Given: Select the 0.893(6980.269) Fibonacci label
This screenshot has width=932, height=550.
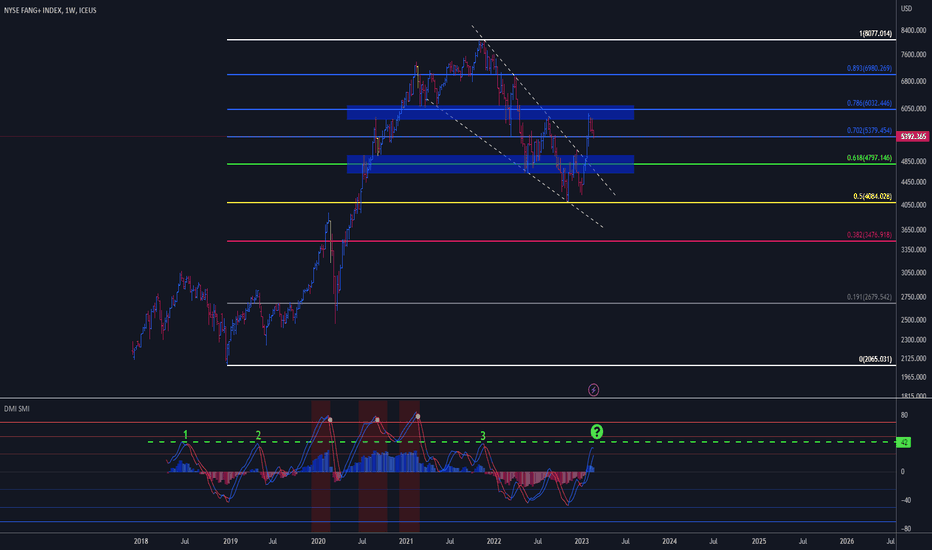Looking at the screenshot, I should 870,68.
